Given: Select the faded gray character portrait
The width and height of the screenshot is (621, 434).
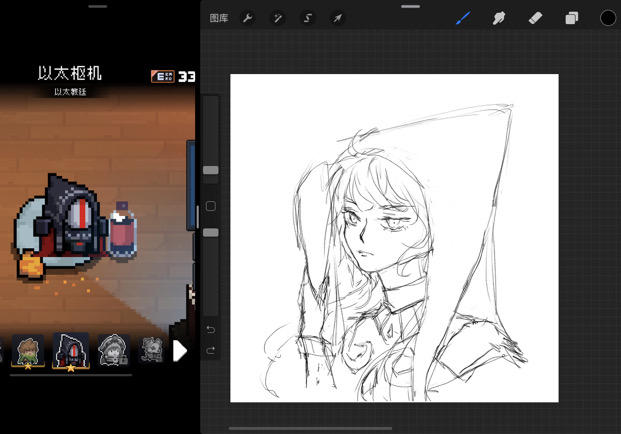Looking at the screenshot, I should [x=152, y=350].
